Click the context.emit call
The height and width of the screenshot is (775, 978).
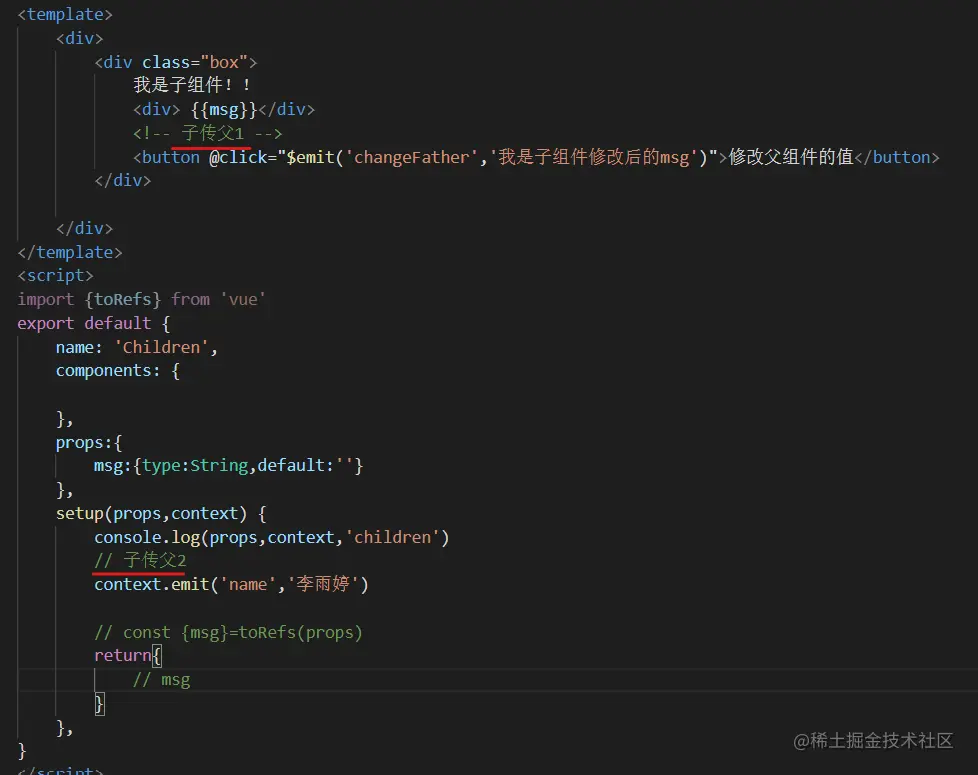pos(152,585)
